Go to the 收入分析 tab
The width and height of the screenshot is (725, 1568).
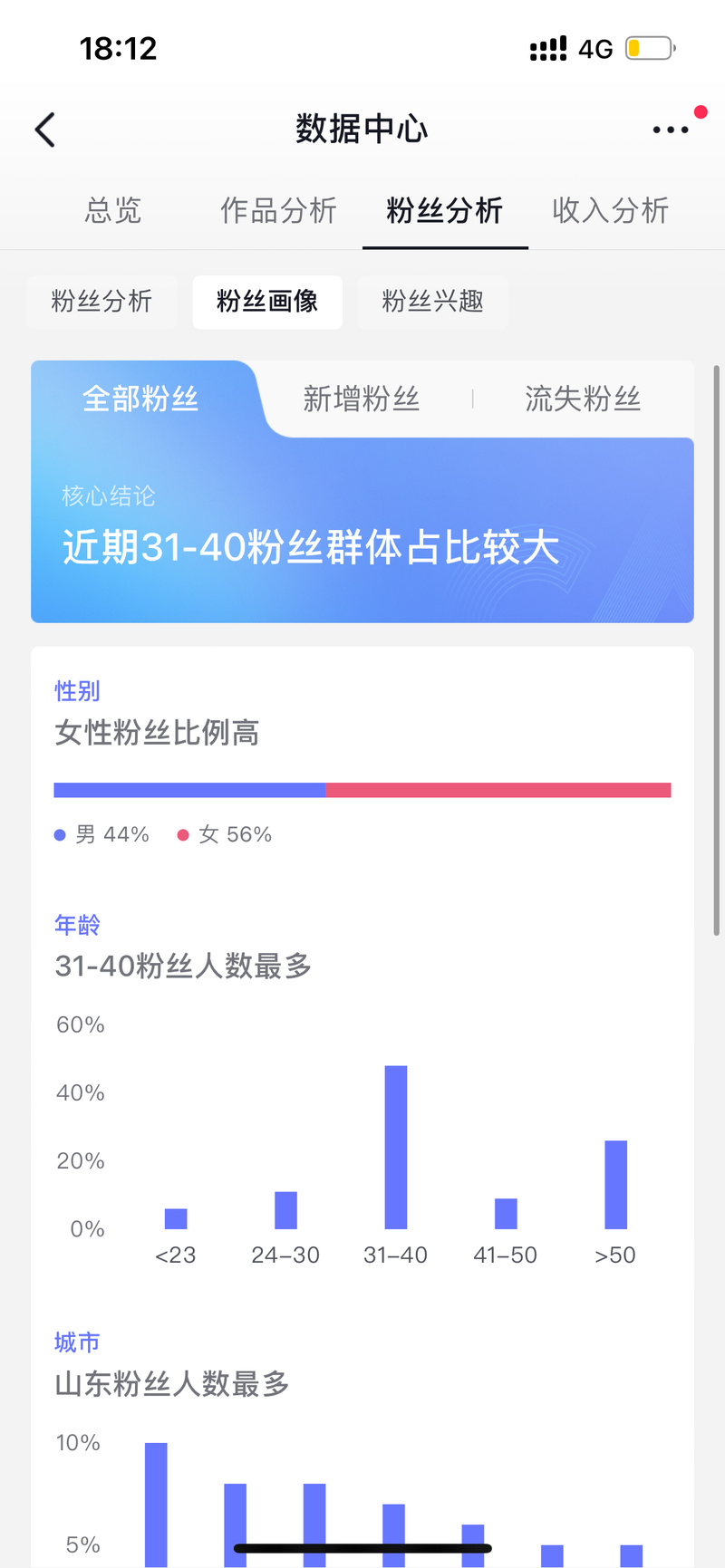[610, 211]
